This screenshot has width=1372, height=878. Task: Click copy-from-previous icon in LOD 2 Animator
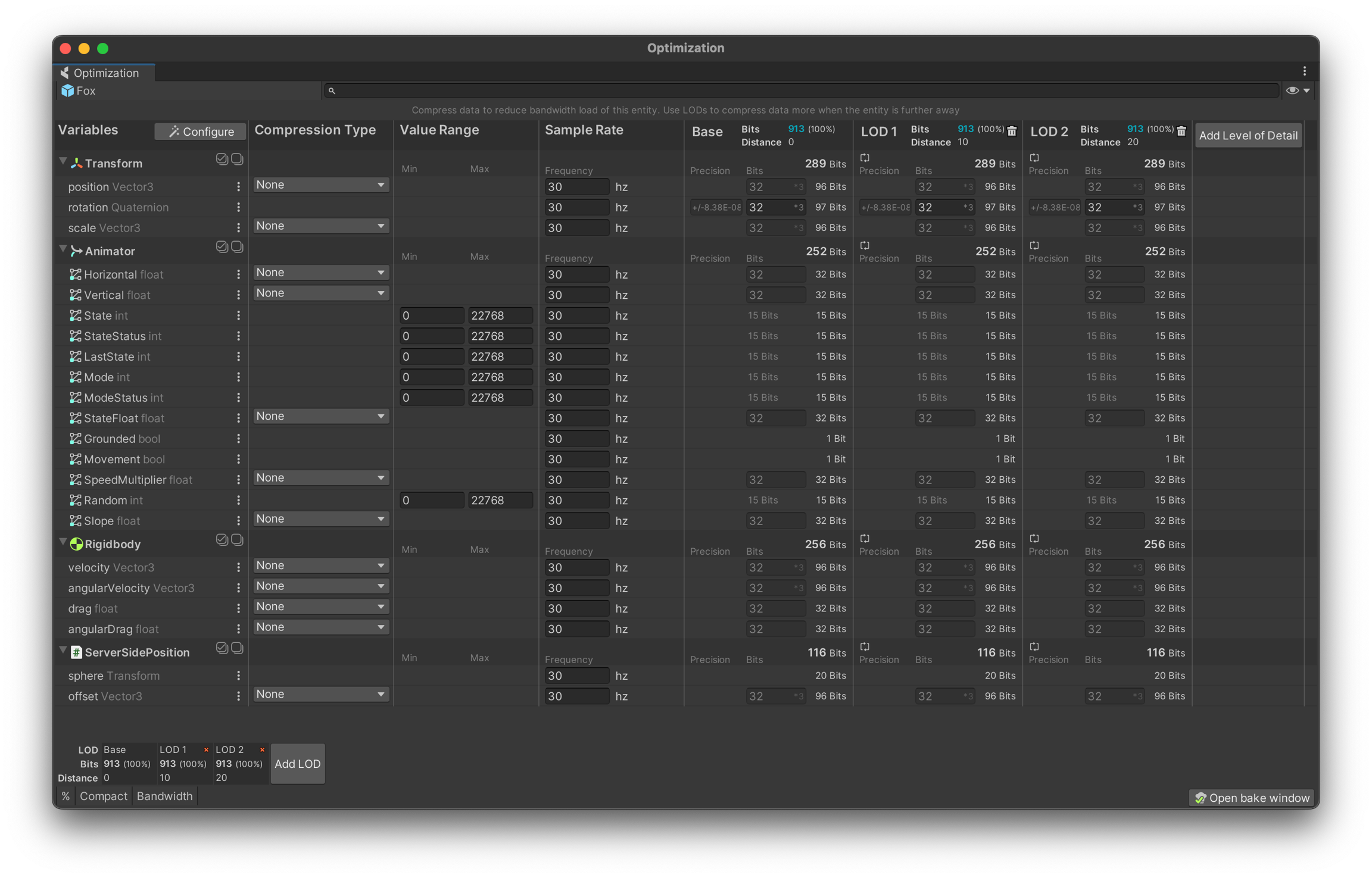click(1034, 245)
